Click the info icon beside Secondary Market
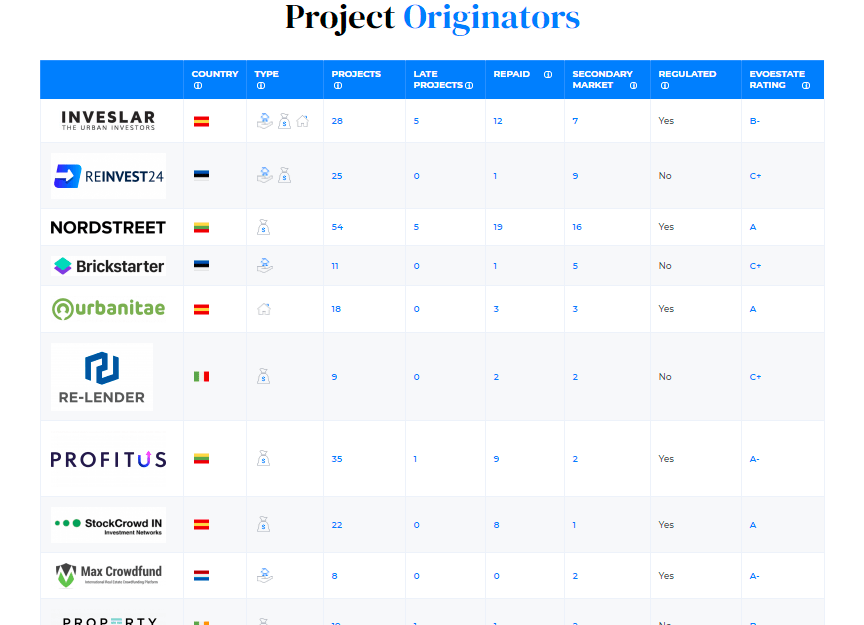Screen dimensions: 864x625 [633, 85]
